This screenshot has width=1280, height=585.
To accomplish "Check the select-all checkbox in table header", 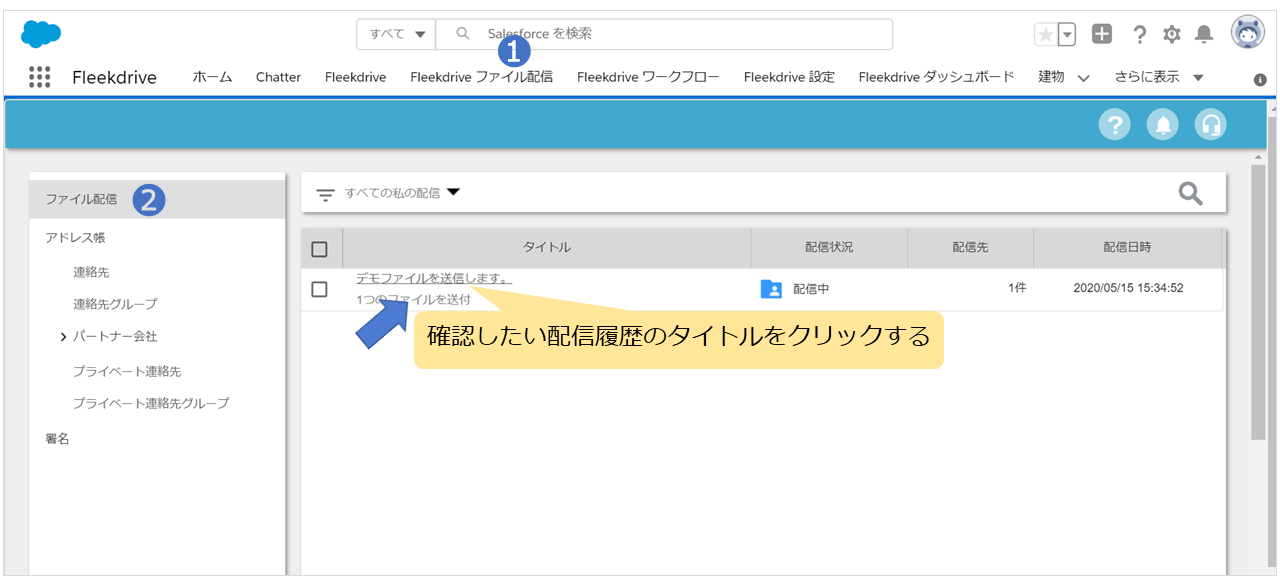I will point(320,249).
